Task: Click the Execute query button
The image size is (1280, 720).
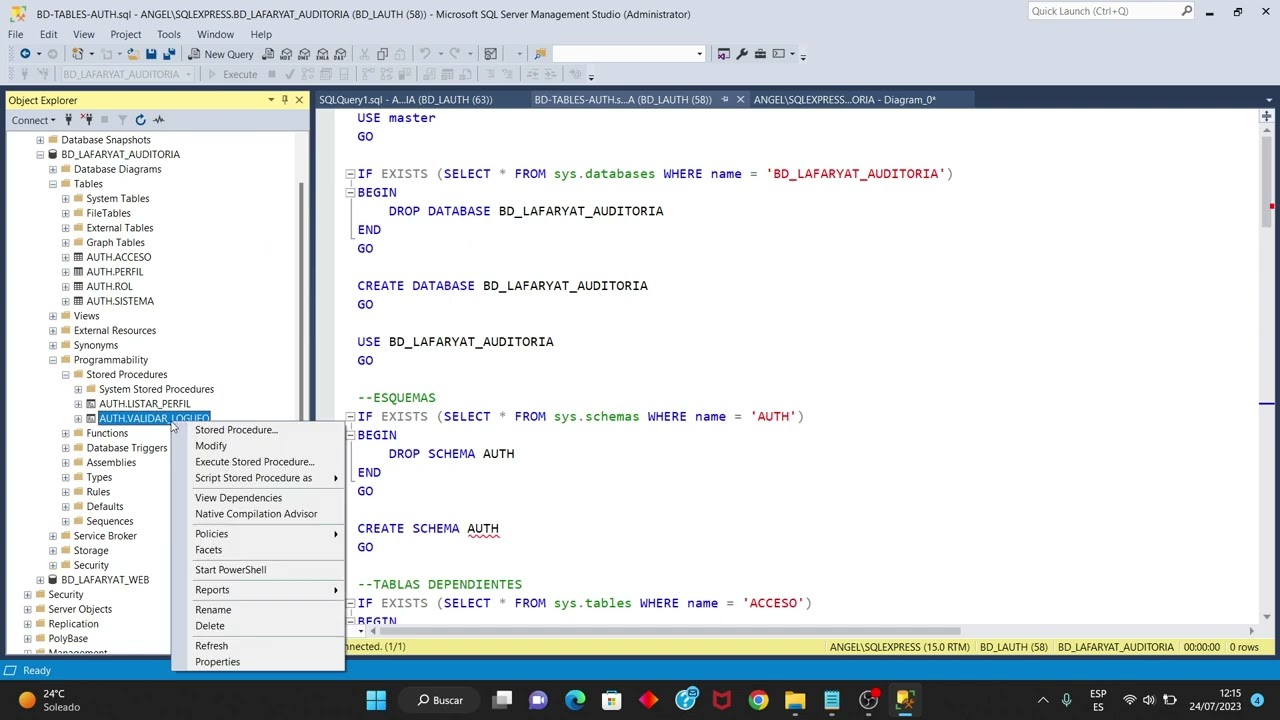Action: click(x=232, y=74)
